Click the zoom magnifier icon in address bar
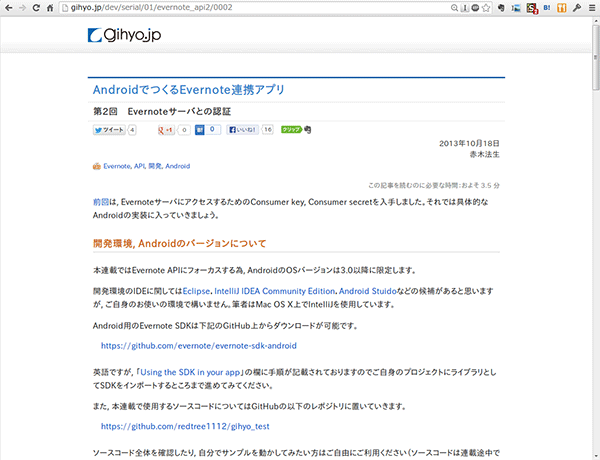Image resolution: width=600 pixels, height=460 pixels. click(x=454, y=8)
